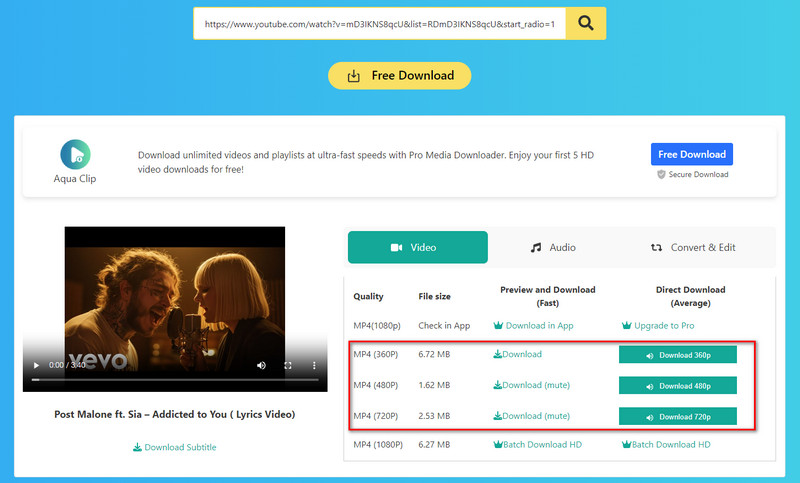Click the Download 480p button
Viewport: 800px width, 483px height.
[678, 386]
